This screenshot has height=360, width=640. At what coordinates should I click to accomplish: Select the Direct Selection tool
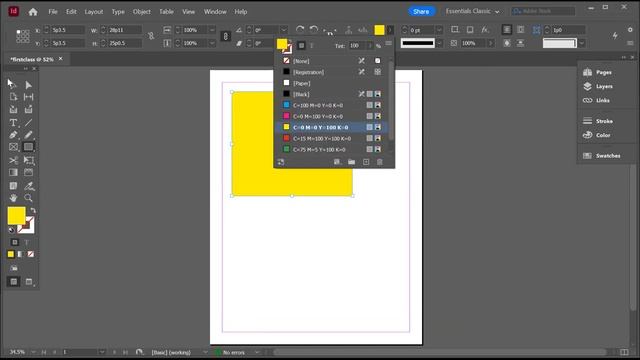click(x=28, y=84)
